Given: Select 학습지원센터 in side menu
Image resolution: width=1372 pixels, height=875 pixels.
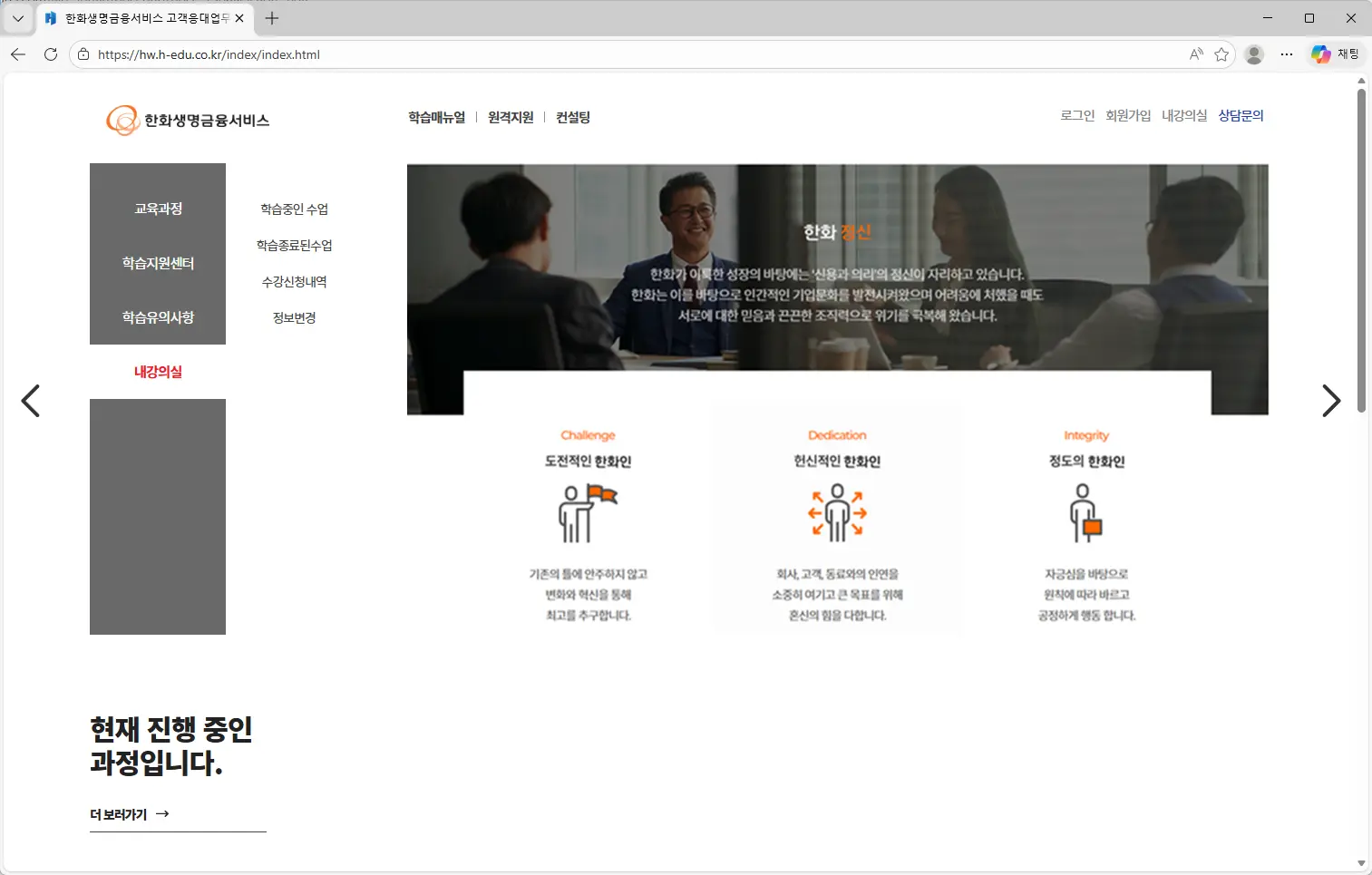Looking at the screenshot, I should tap(158, 263).
